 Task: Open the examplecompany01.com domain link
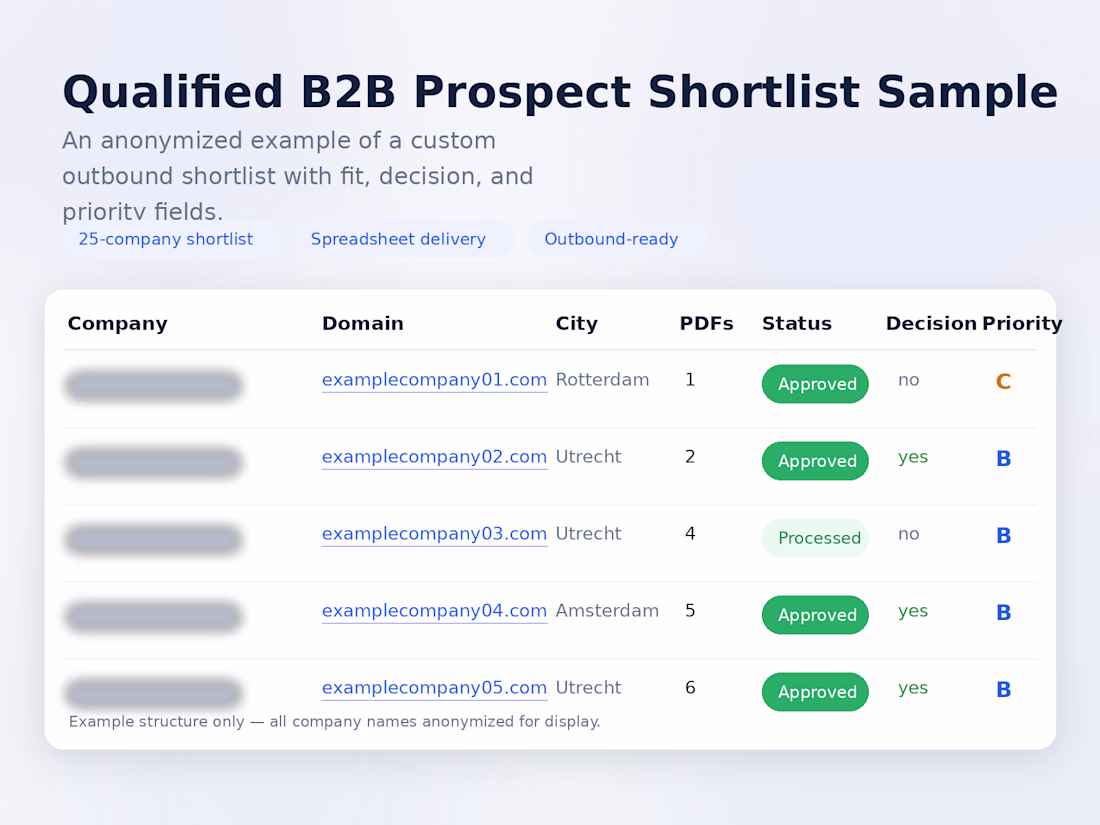pos(434,380)
